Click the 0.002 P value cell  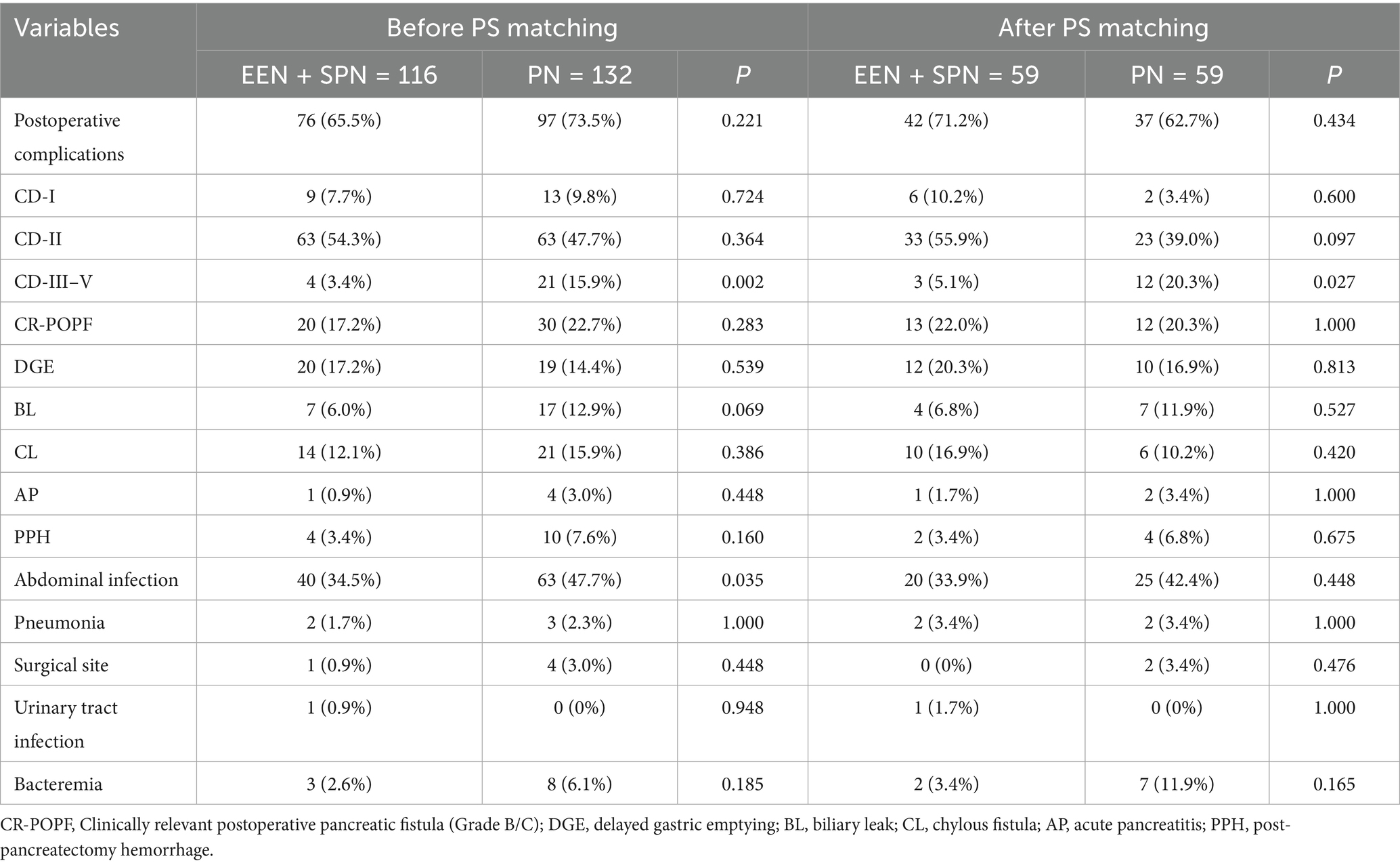743,281
